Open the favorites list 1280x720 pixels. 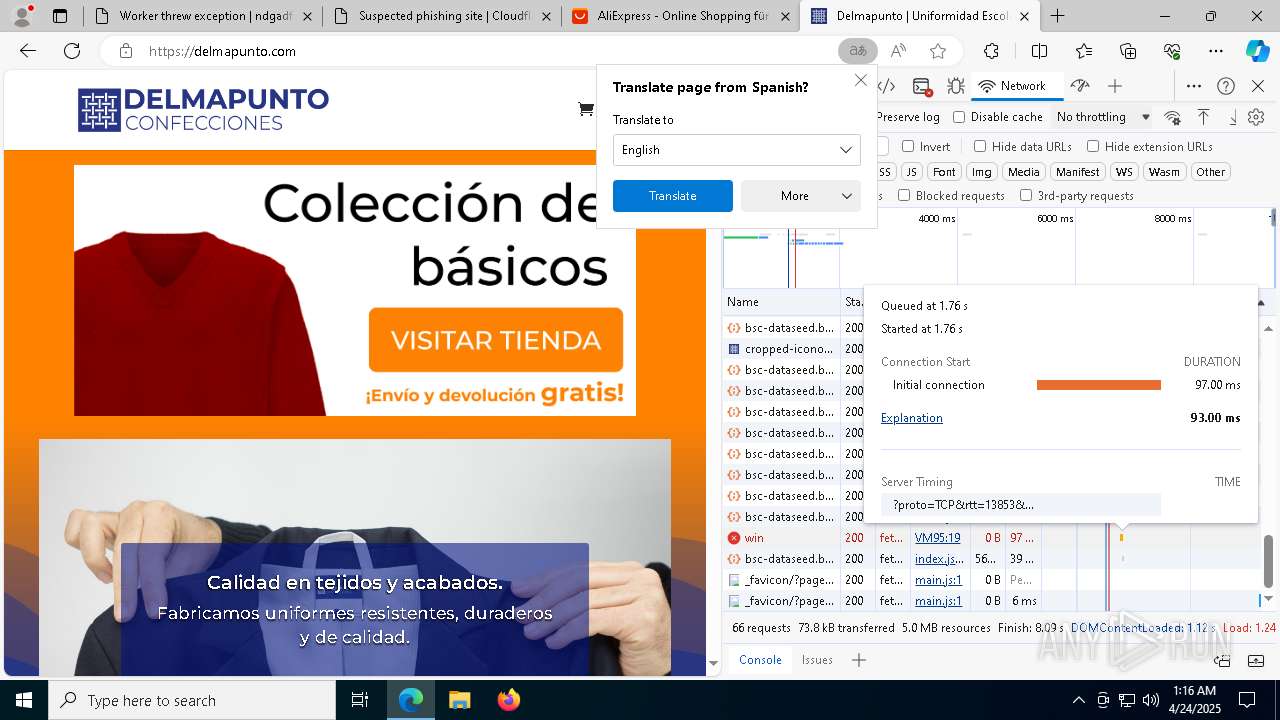(x=1084, y=51)
